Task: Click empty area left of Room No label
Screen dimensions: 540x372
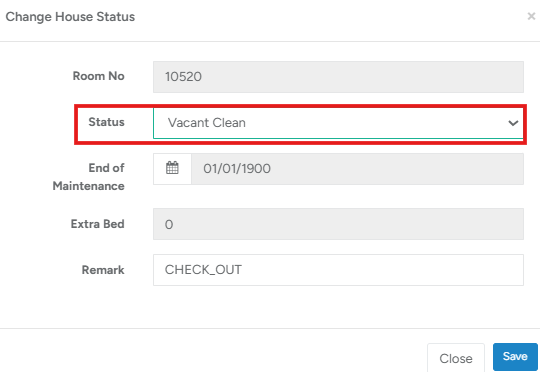Action: click(x=34, y=76)
